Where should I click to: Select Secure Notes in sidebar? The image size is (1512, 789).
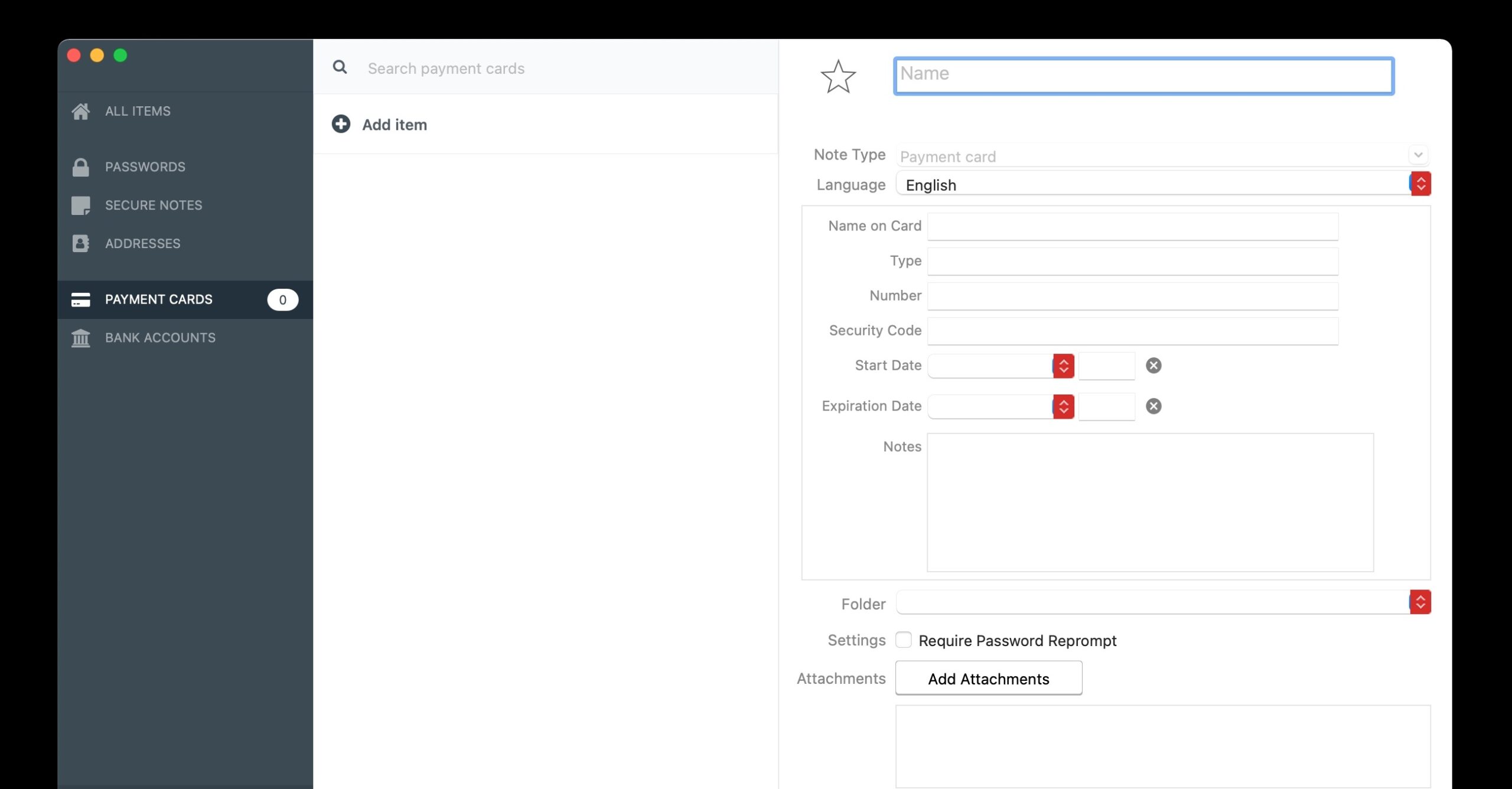pyautogui.click(x=154, y=206)
